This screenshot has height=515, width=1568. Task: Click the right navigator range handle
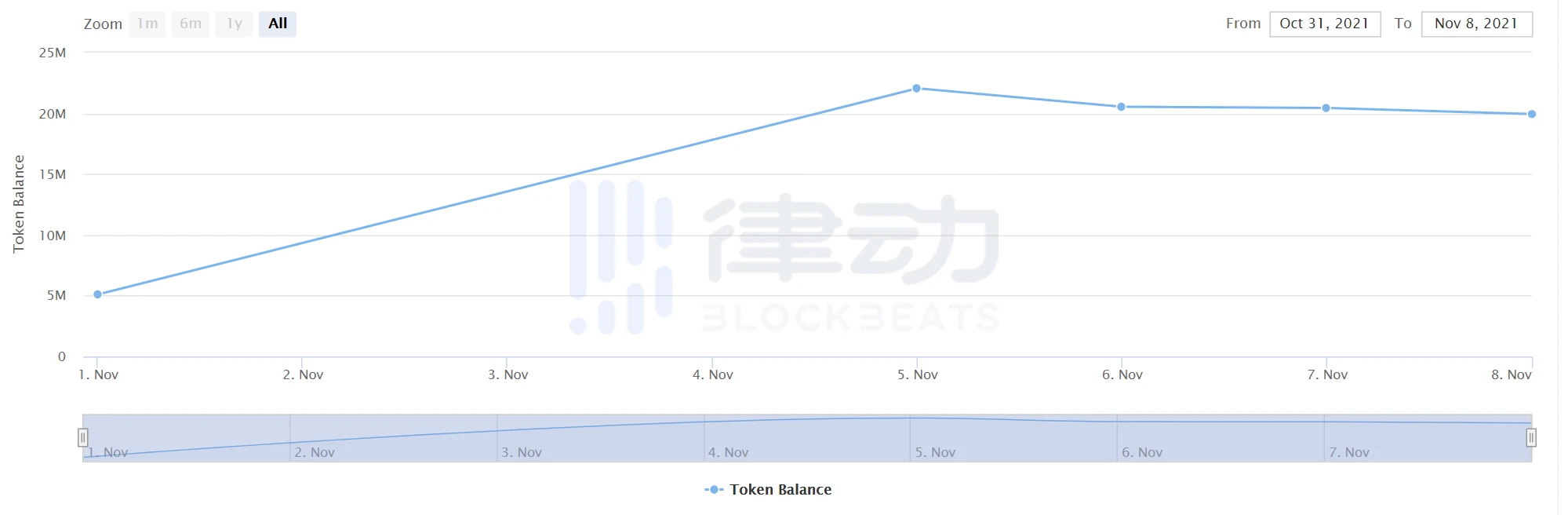click(x=1530, y=437)
